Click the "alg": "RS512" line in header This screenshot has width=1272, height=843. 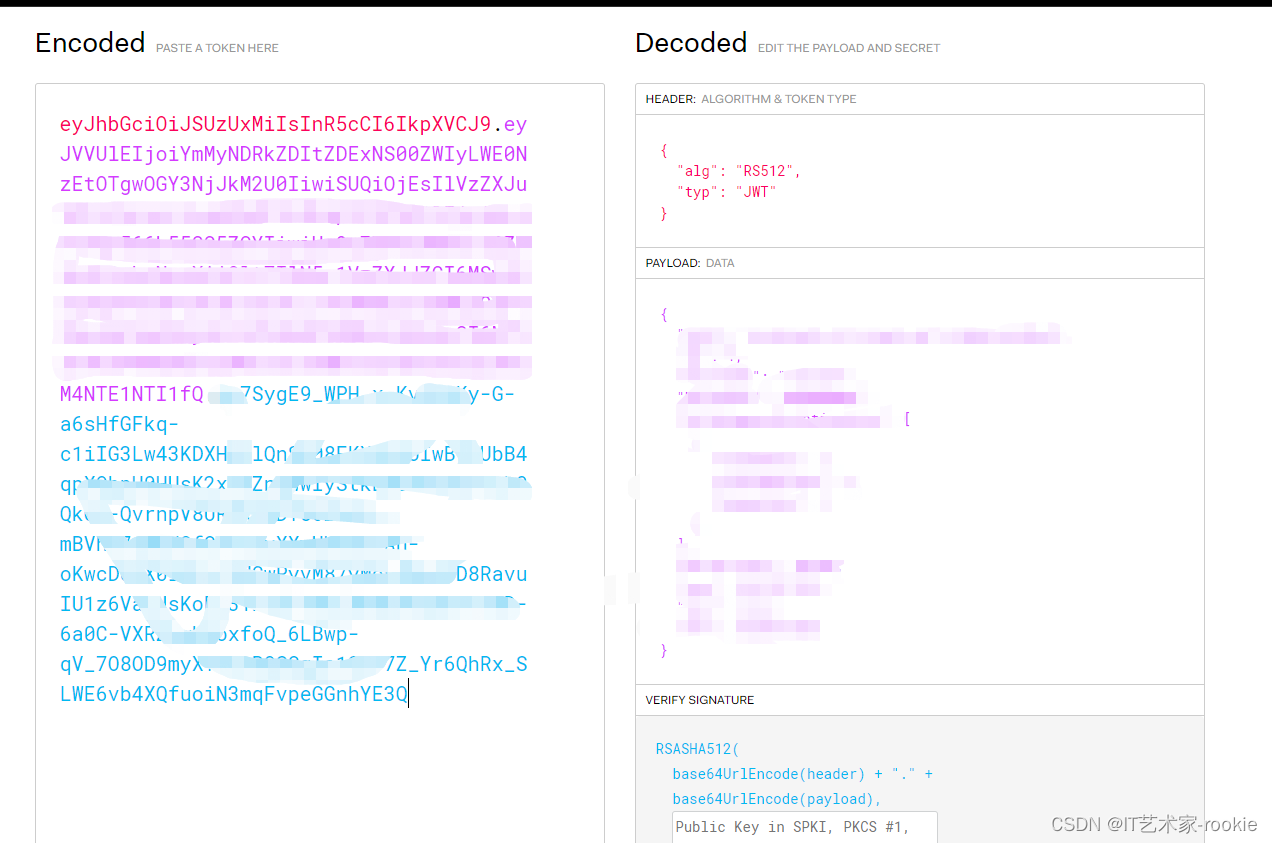pos(739,171)
